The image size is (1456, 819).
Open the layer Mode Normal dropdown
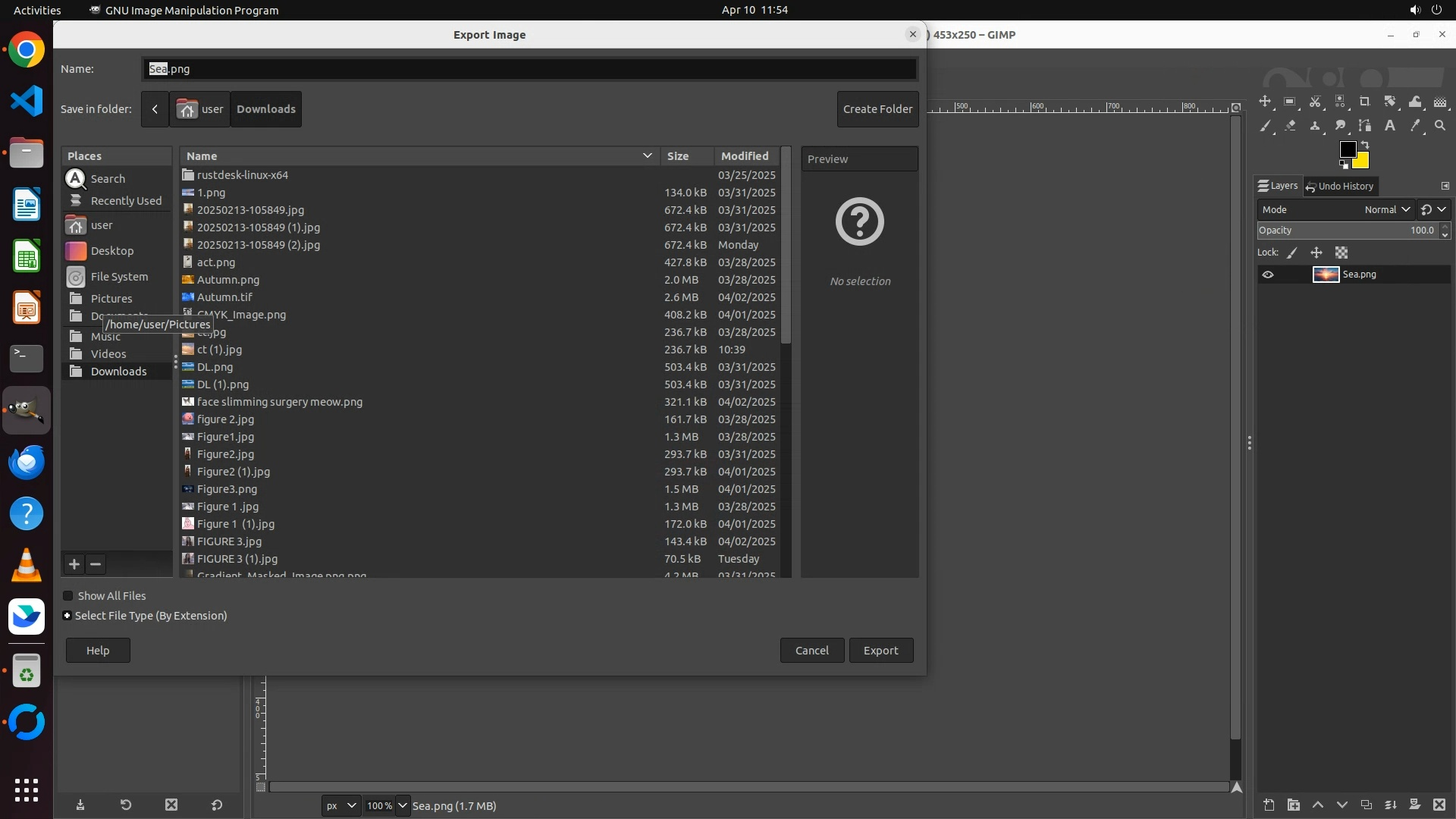1387,209
